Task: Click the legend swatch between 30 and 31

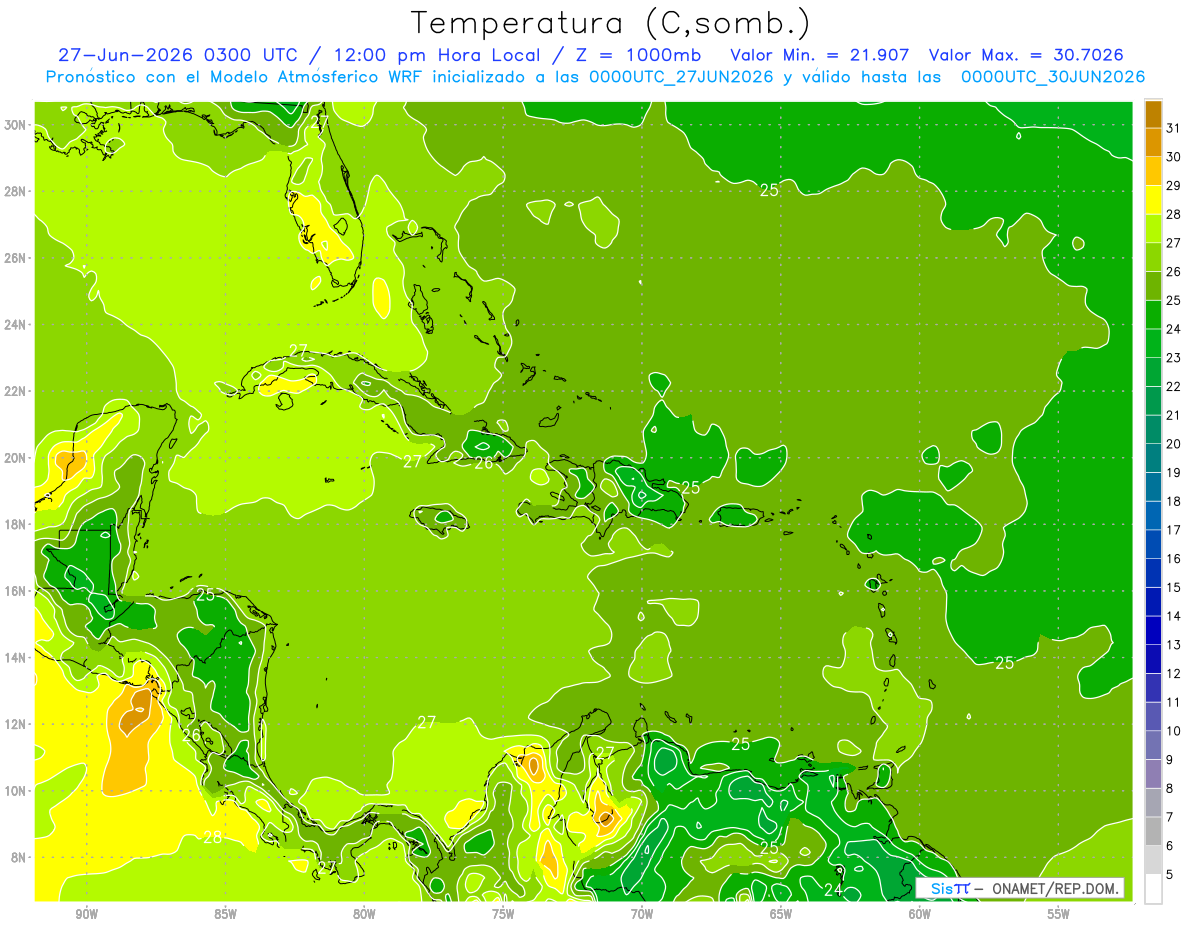Action: point(1153,142)
